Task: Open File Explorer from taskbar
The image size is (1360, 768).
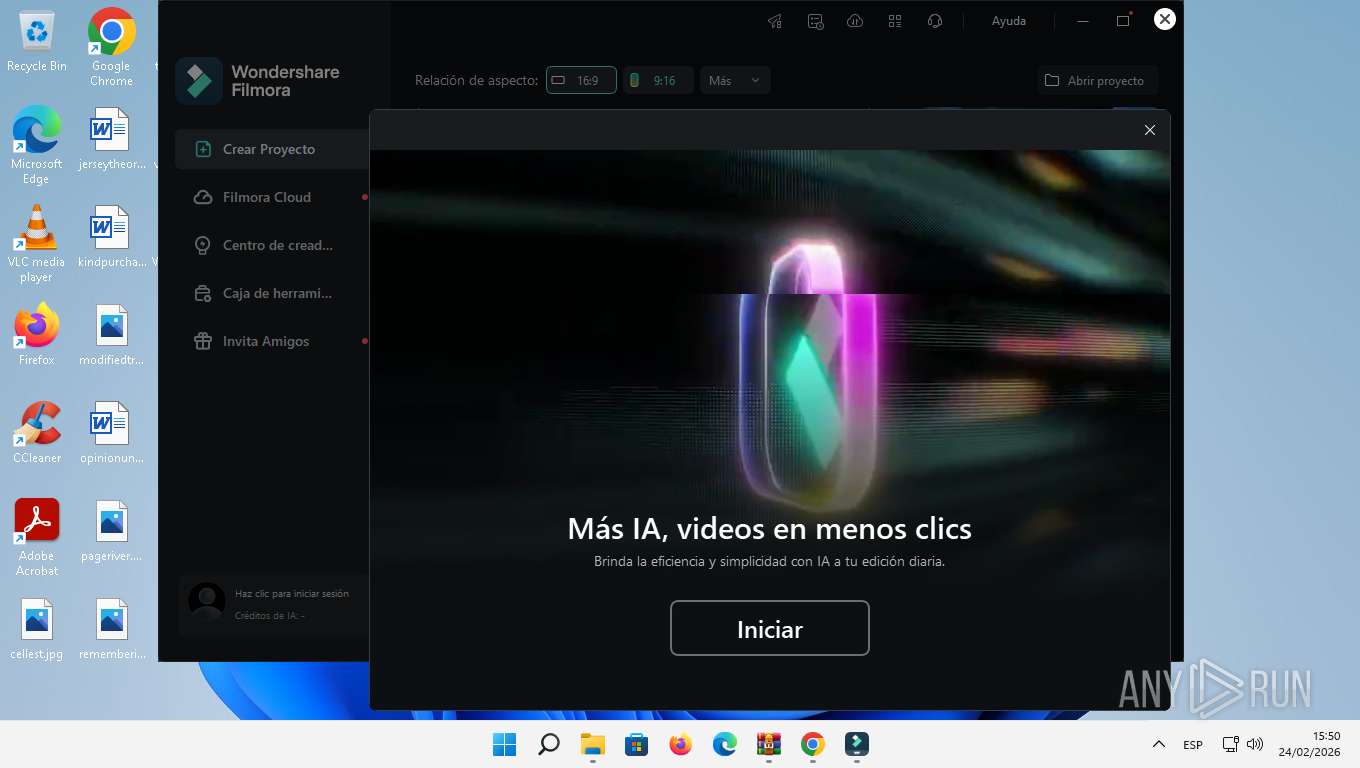Action: (x=593, y=745)
